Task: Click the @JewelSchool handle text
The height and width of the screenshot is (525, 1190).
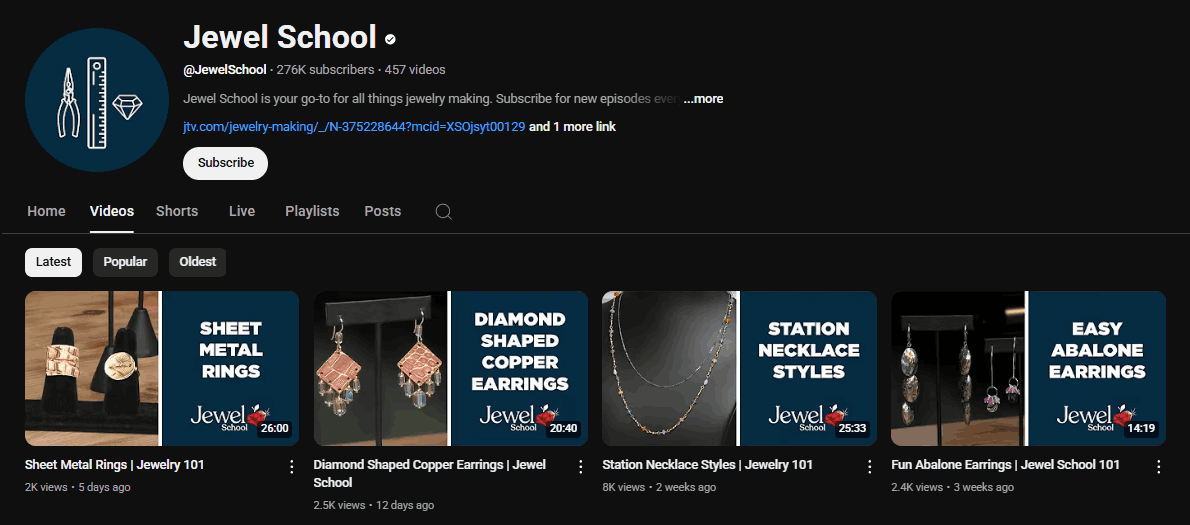Action: 225,70
